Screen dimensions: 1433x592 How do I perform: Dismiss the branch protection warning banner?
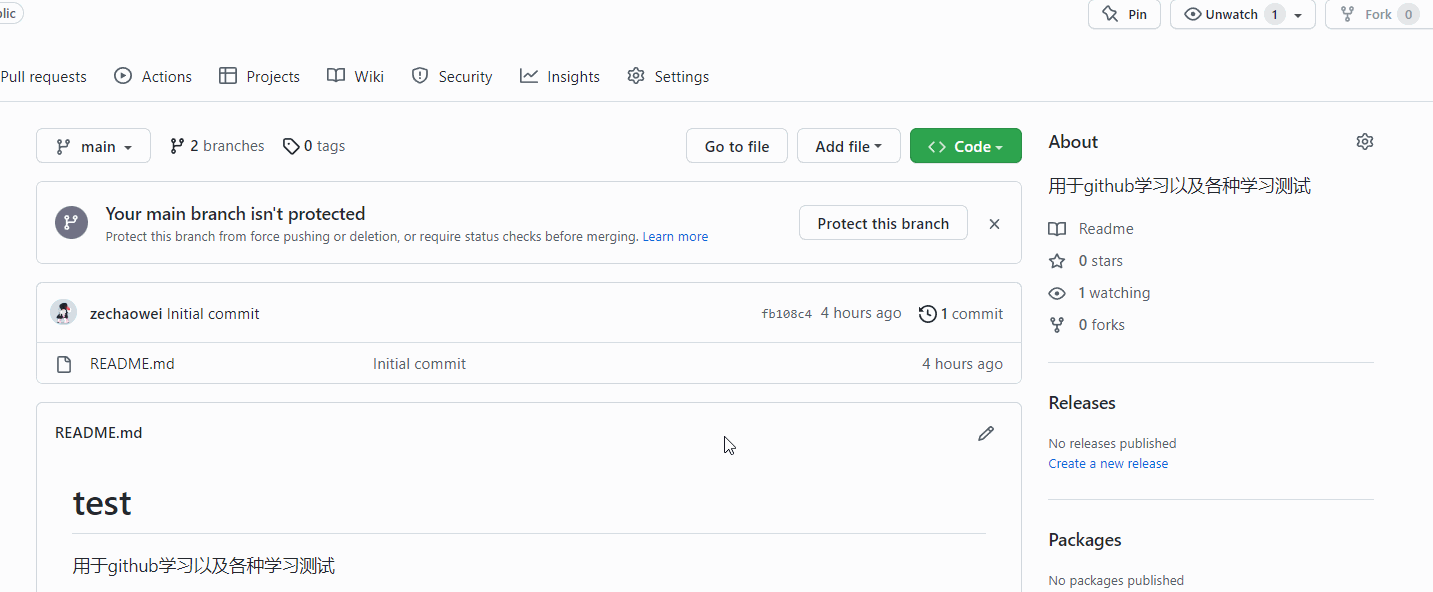pos(994,223)
